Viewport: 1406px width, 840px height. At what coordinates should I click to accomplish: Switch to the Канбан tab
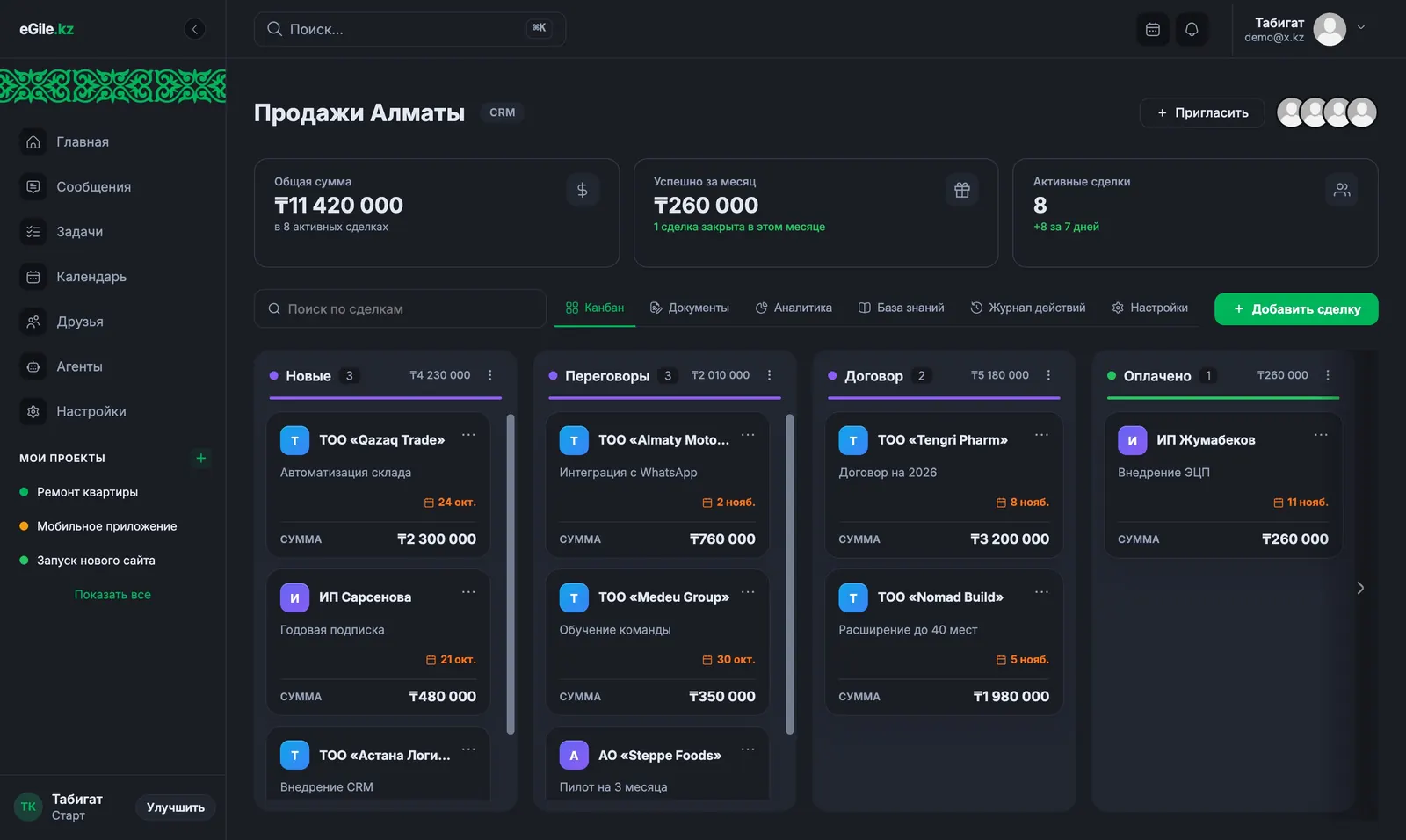point(595,308)
